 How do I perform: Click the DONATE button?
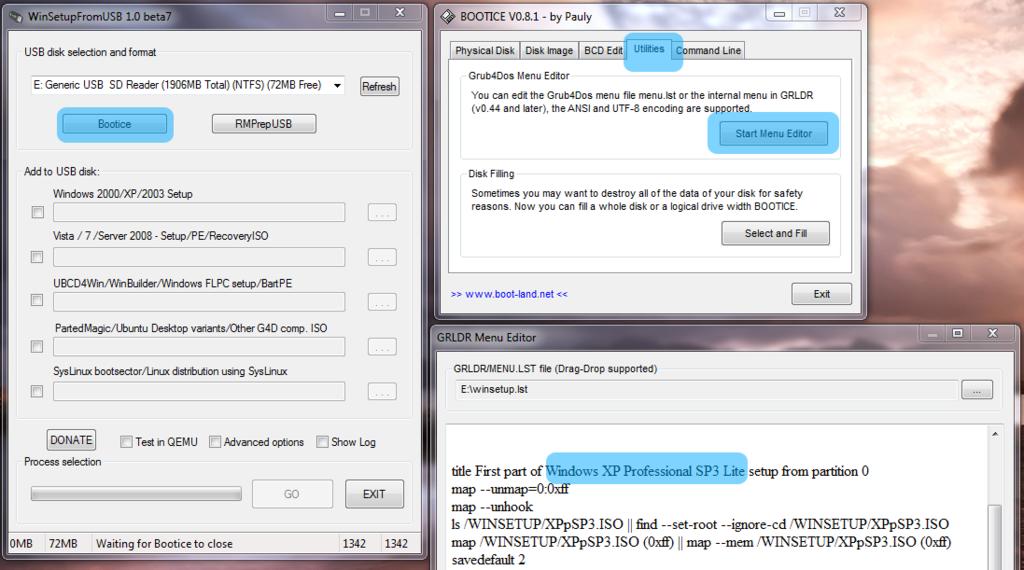(71, 440)
